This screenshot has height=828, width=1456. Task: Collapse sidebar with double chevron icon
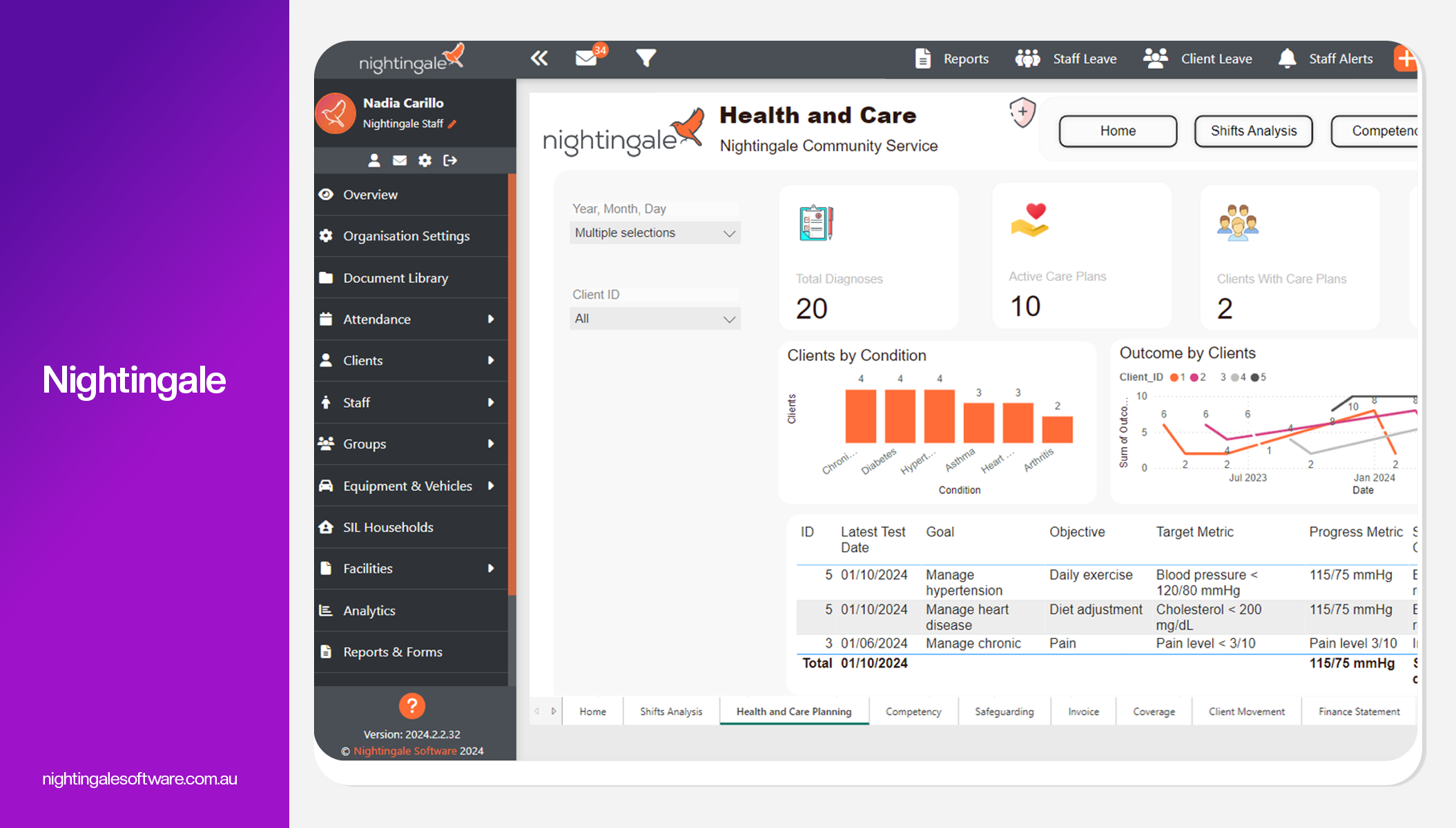tap(539, 59)
